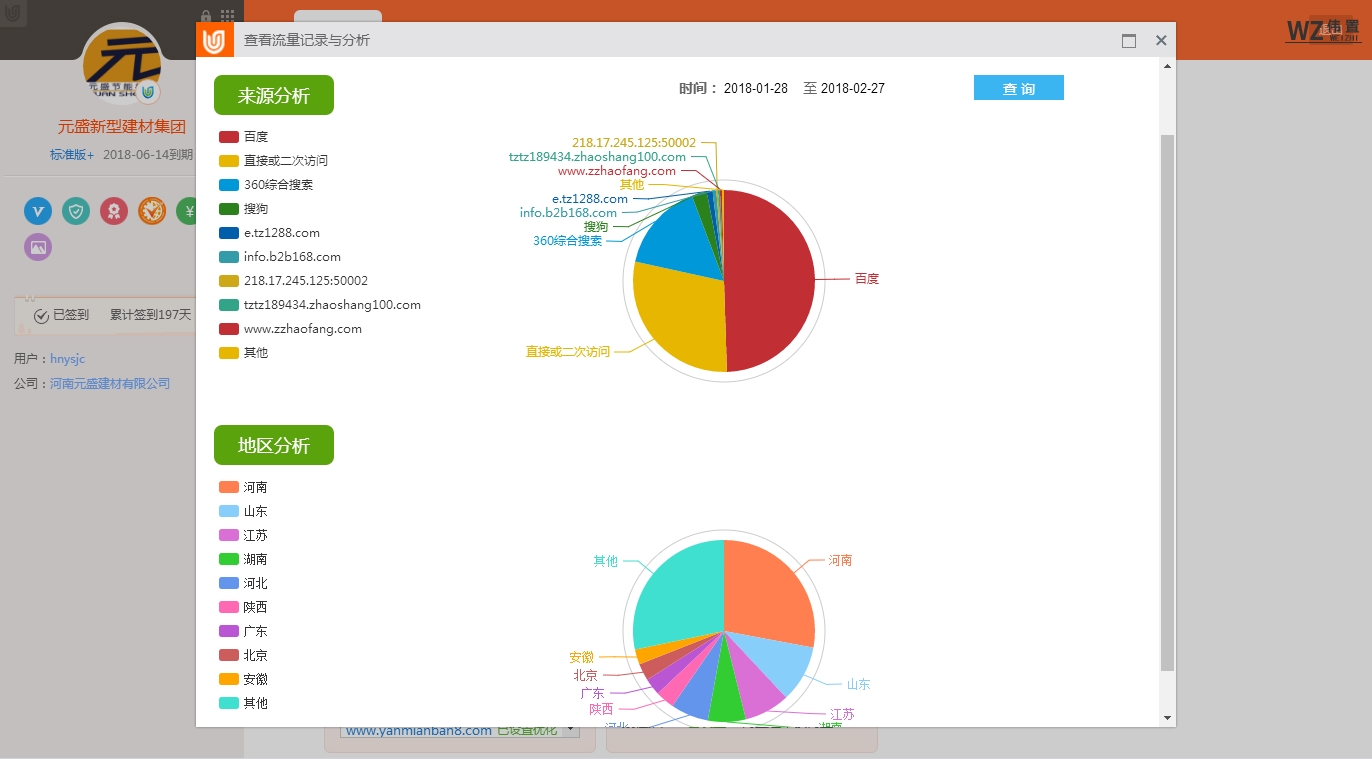
Task: Open the yanmianban8.com website dropdown
Action: tap(571, 731)
